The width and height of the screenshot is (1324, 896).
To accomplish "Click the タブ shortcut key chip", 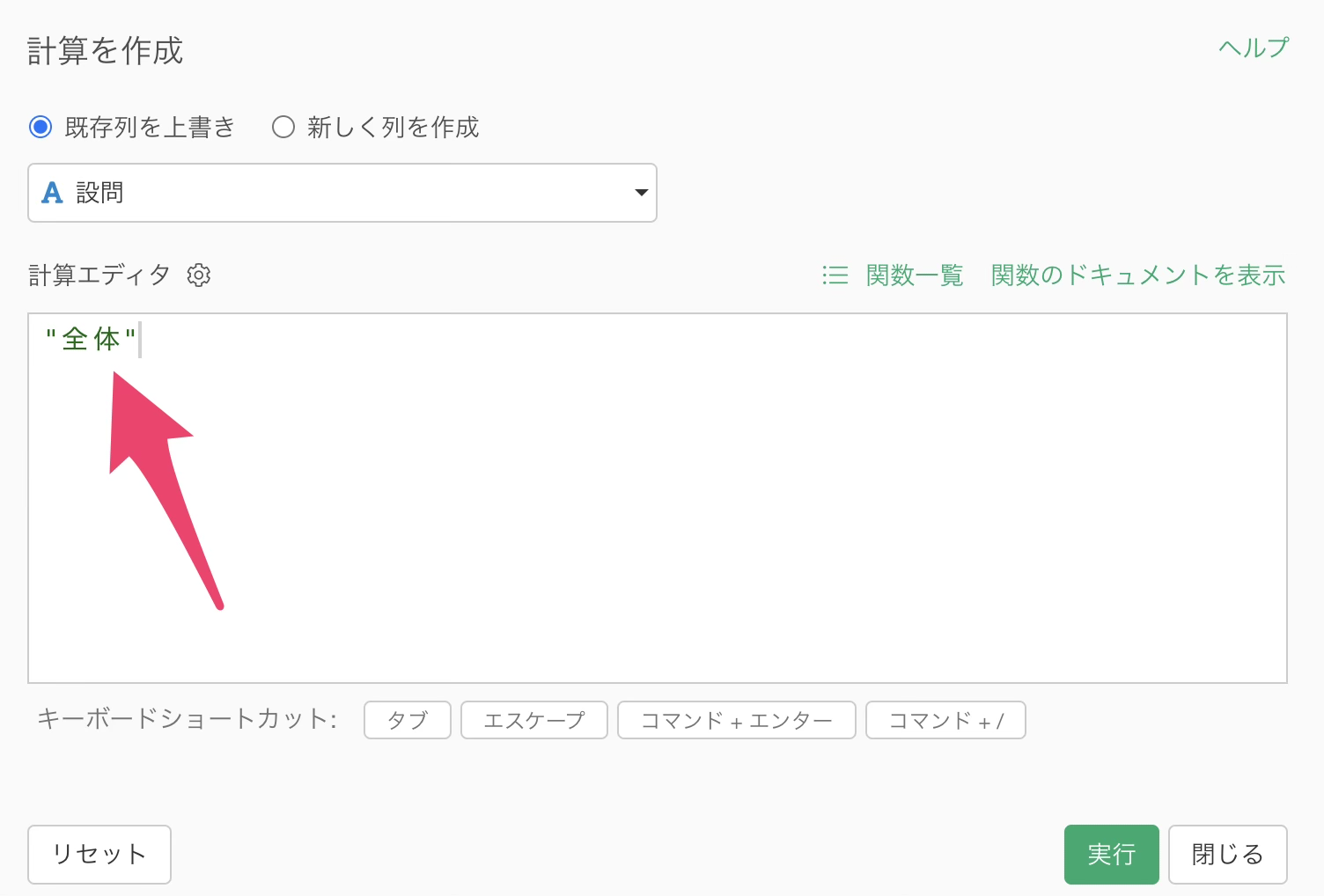I will click(407, 720).
